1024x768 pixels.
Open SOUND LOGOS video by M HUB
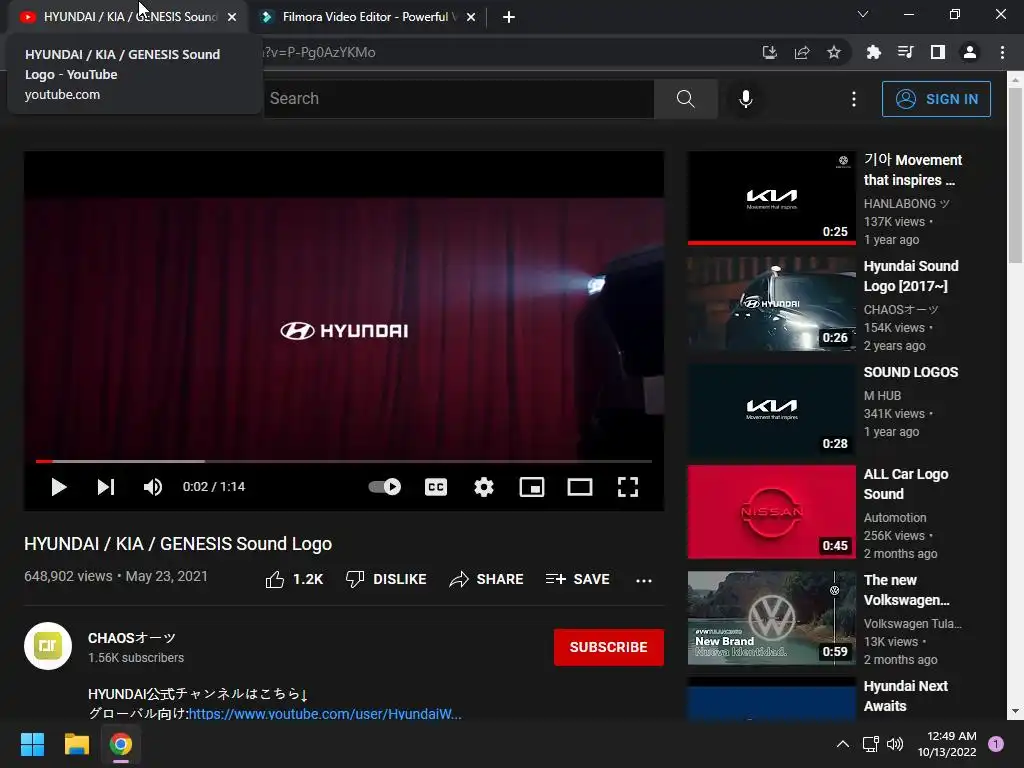(x=771, y=409)
